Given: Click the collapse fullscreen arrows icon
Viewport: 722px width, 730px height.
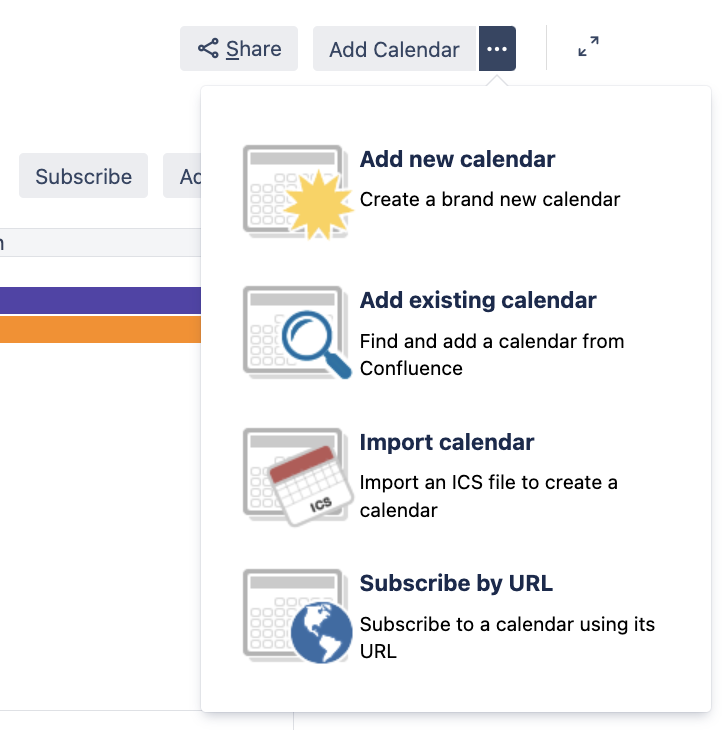Looking at the screenshot, I should [588, 47].
